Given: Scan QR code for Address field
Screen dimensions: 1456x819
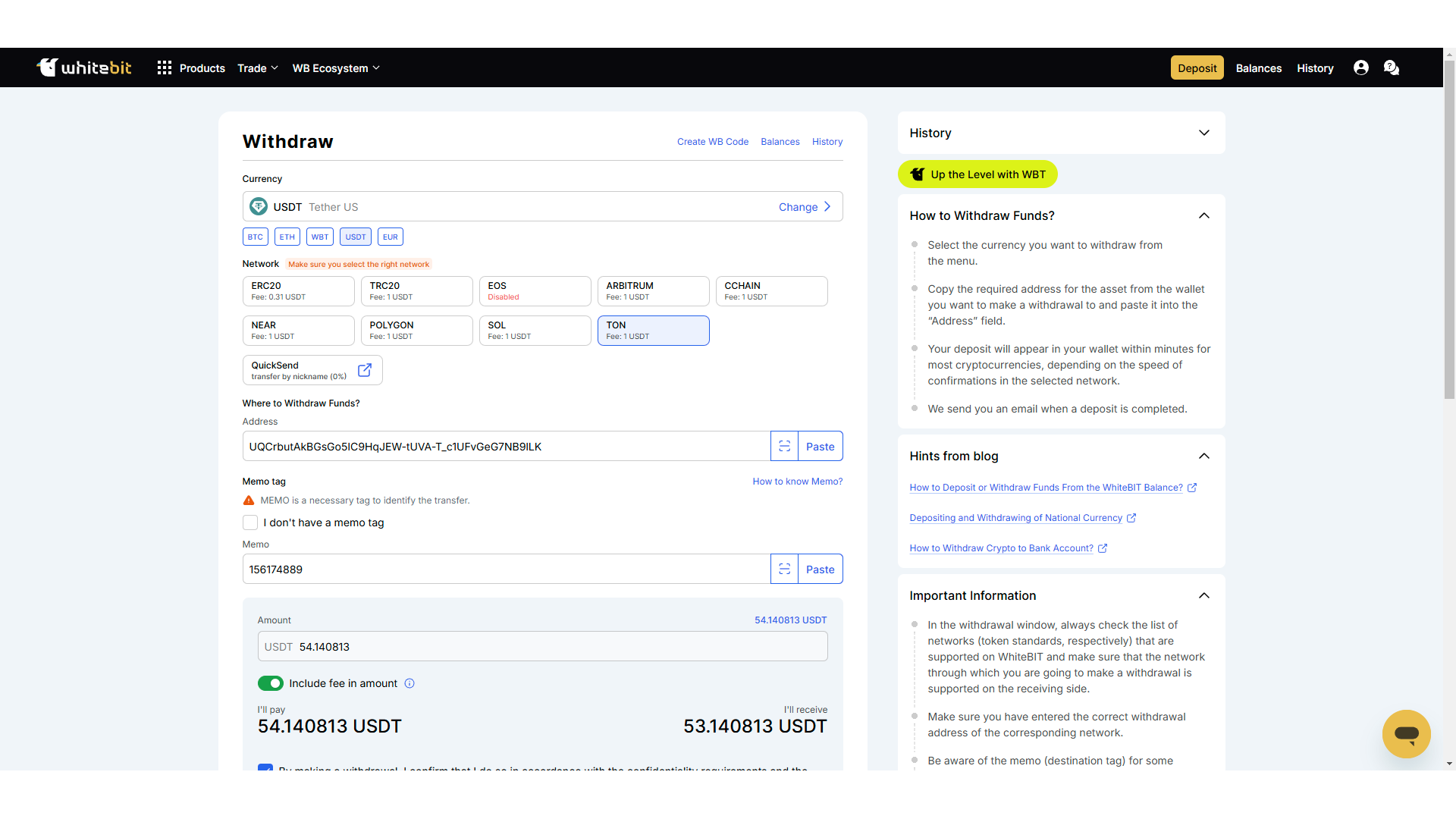Looking at the screenshot, I should click(784, 447).
